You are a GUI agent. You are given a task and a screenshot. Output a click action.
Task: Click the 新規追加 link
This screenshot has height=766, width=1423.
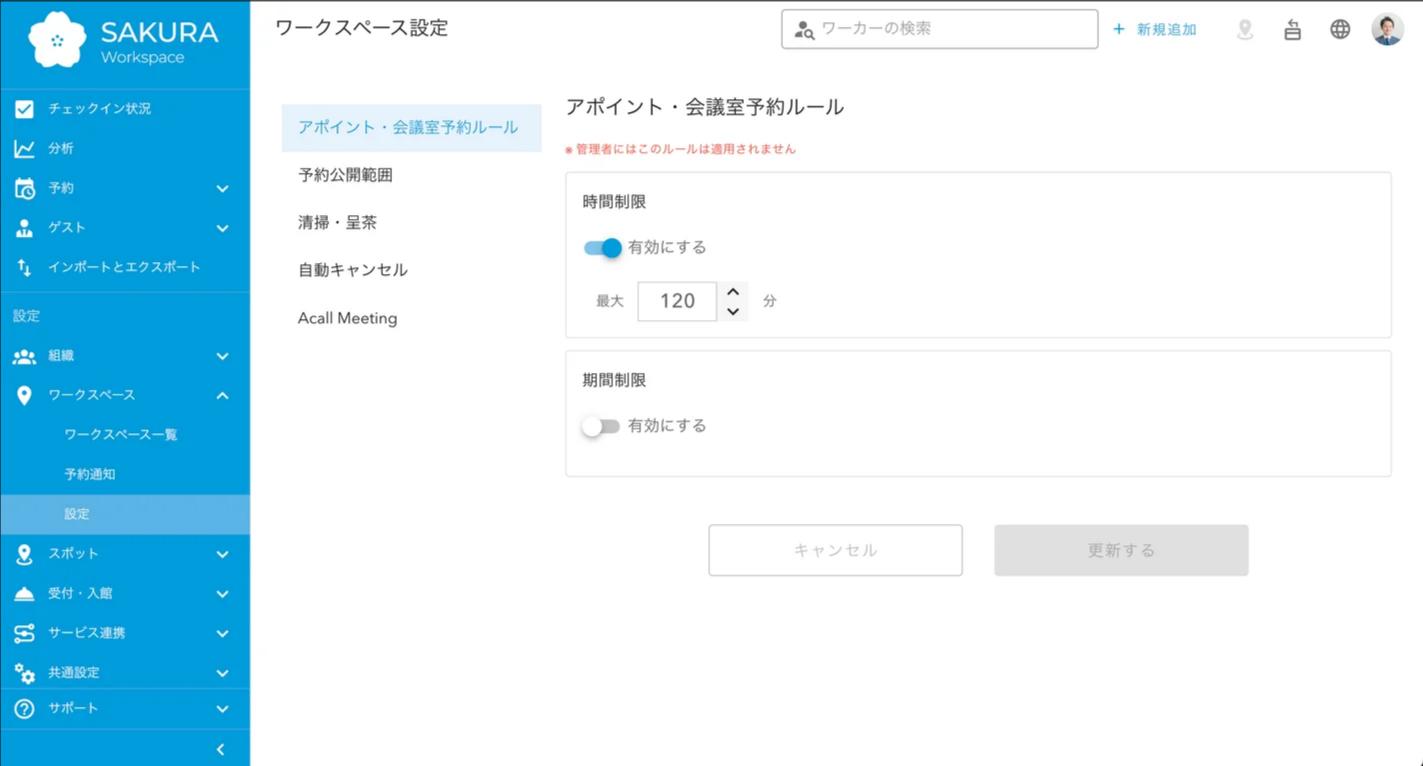pos(1155,29)
